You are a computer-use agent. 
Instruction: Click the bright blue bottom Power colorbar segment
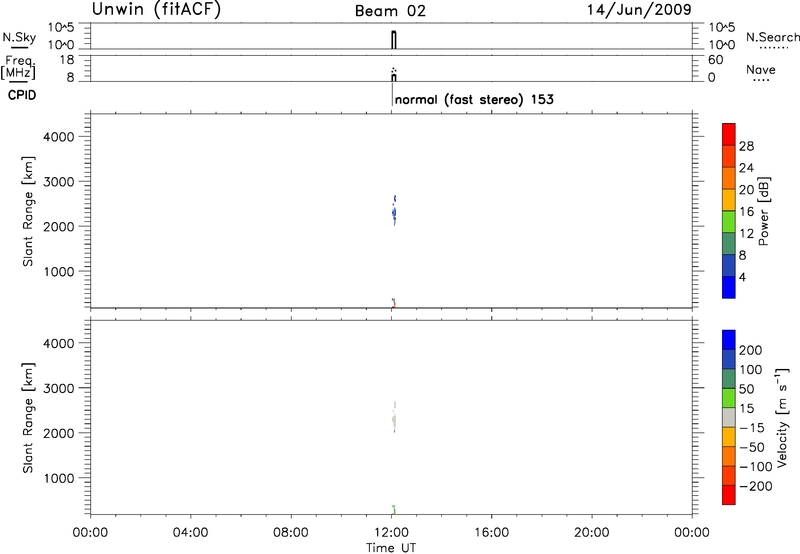[x=729, y=287]
